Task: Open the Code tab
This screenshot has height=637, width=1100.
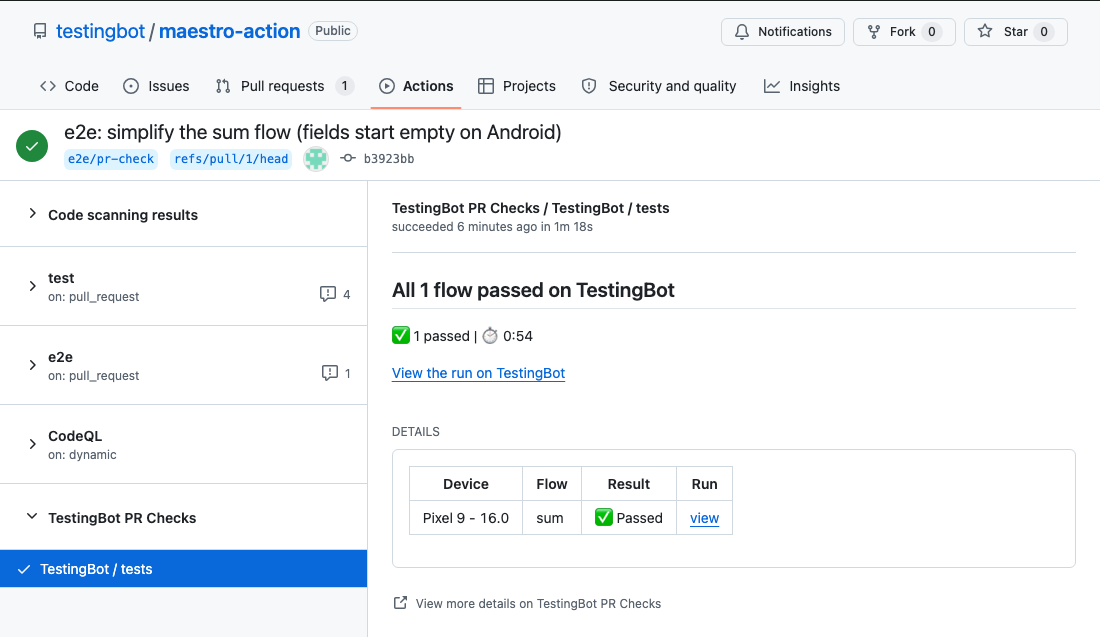Action: point(69,86)
